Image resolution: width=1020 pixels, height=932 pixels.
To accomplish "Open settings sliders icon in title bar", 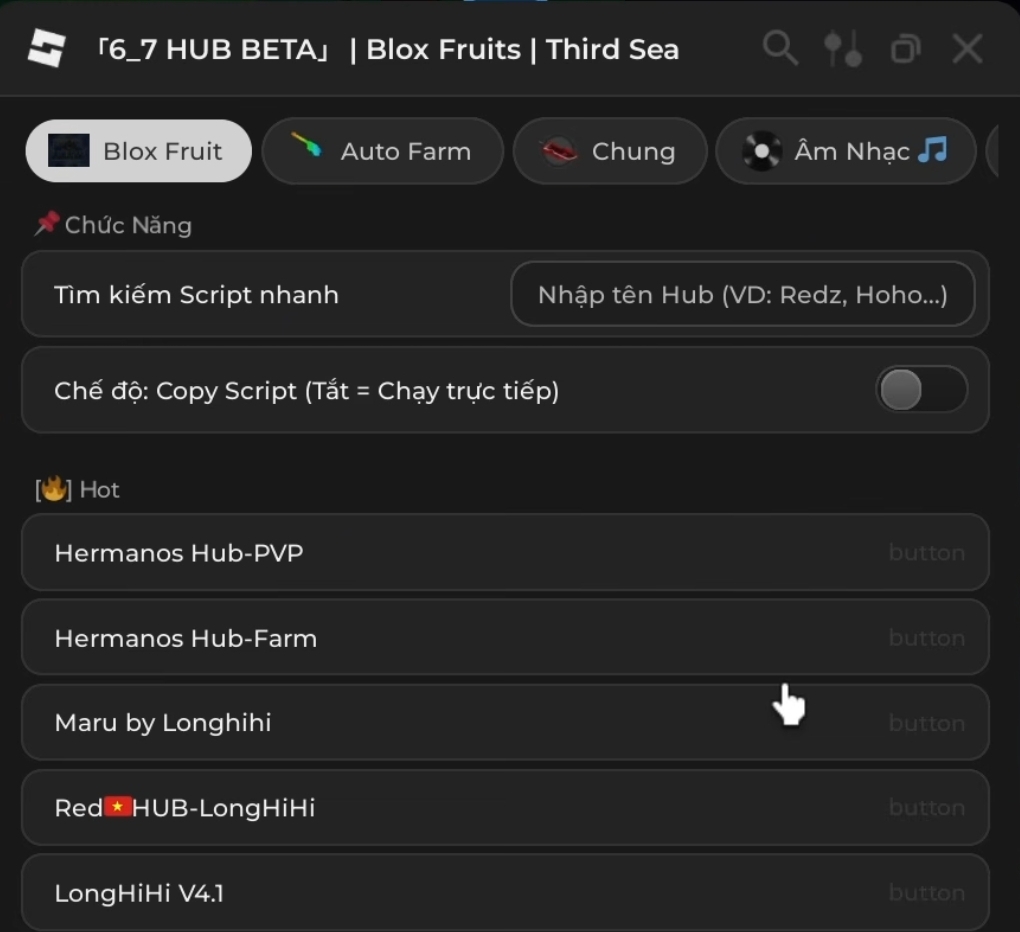I will coord(843,48).
